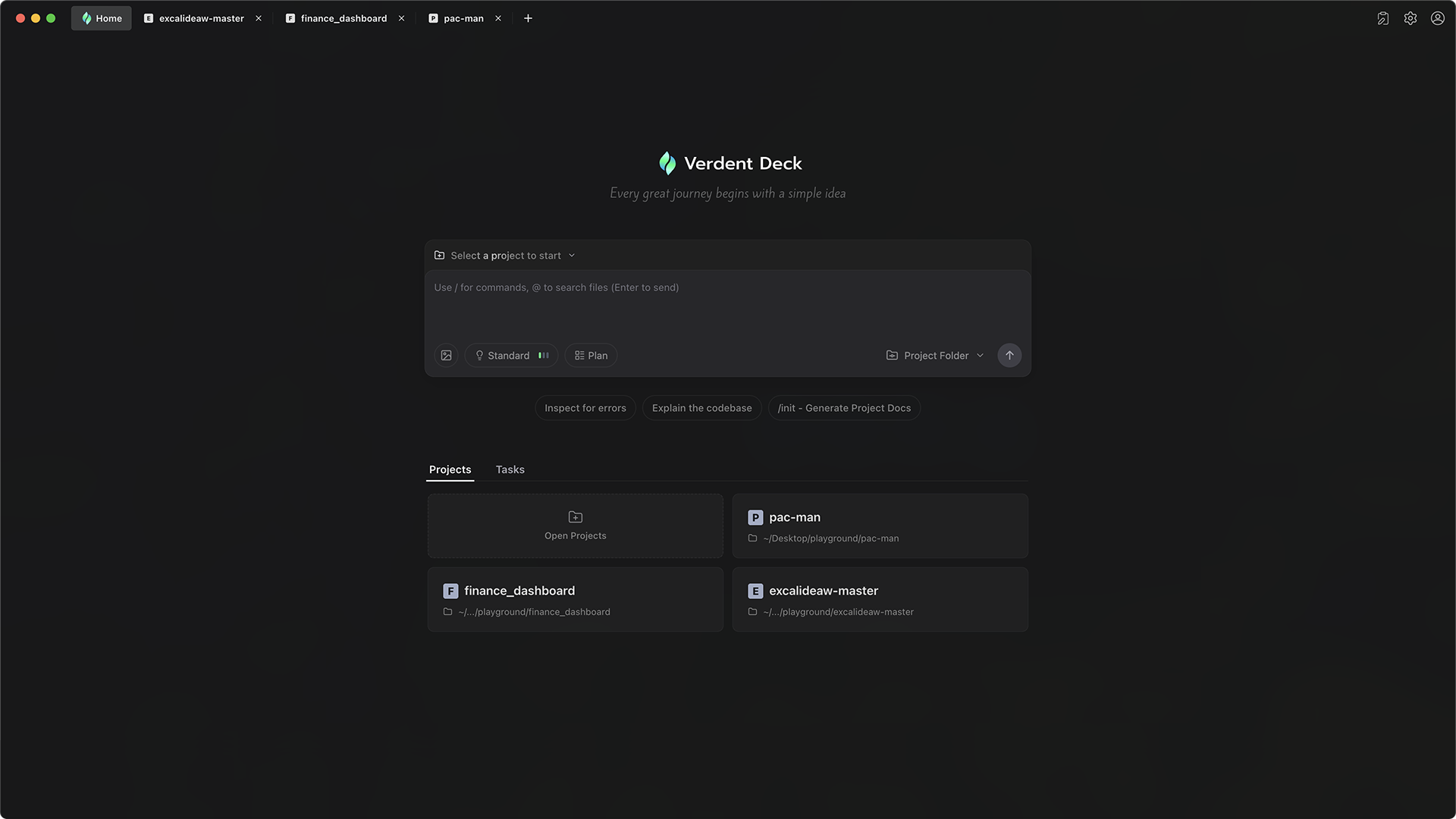Screen dimensions: 1456x819
Task: Click /init Generate Project Docs suggestion
Action: click(x=844, y=408)
